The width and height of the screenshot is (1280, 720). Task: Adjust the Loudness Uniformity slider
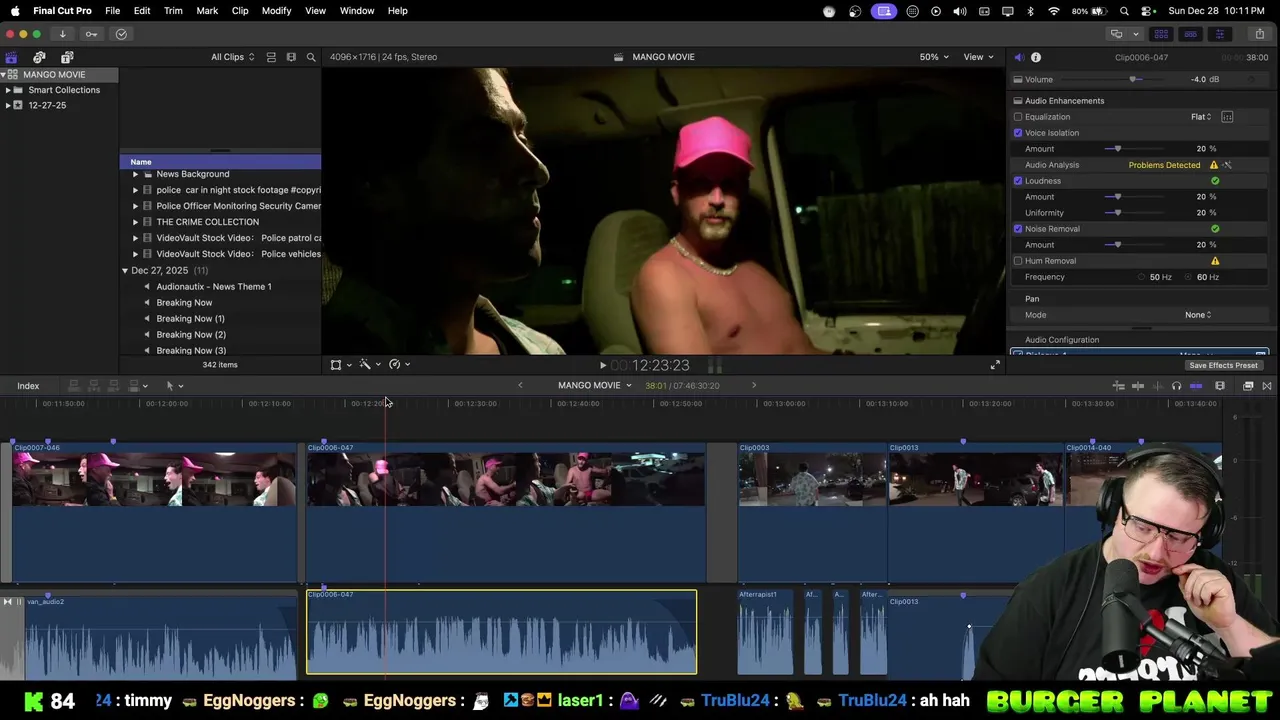1117,213
